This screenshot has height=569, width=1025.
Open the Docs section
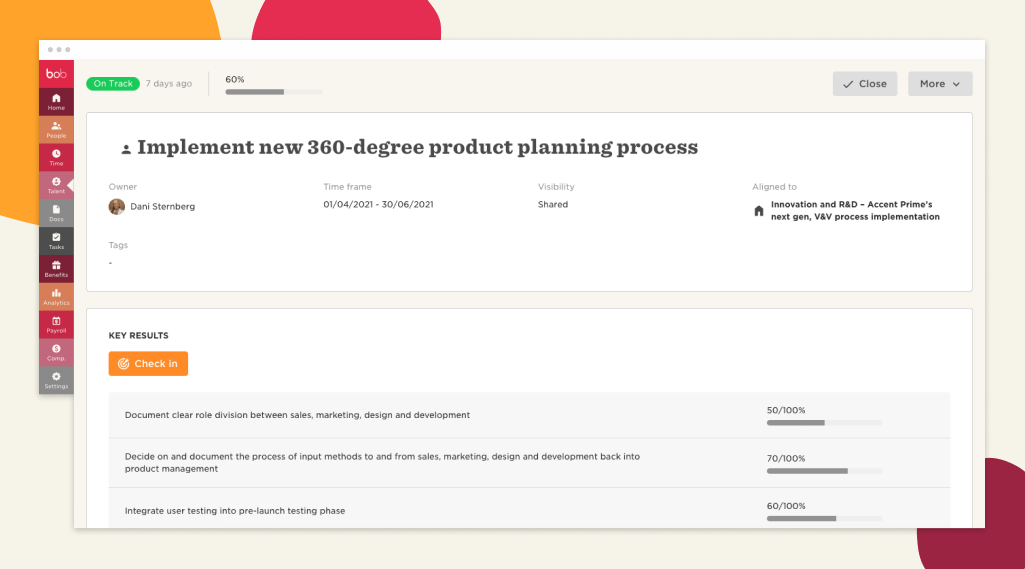pyautogui.click(x=56, y=213)
